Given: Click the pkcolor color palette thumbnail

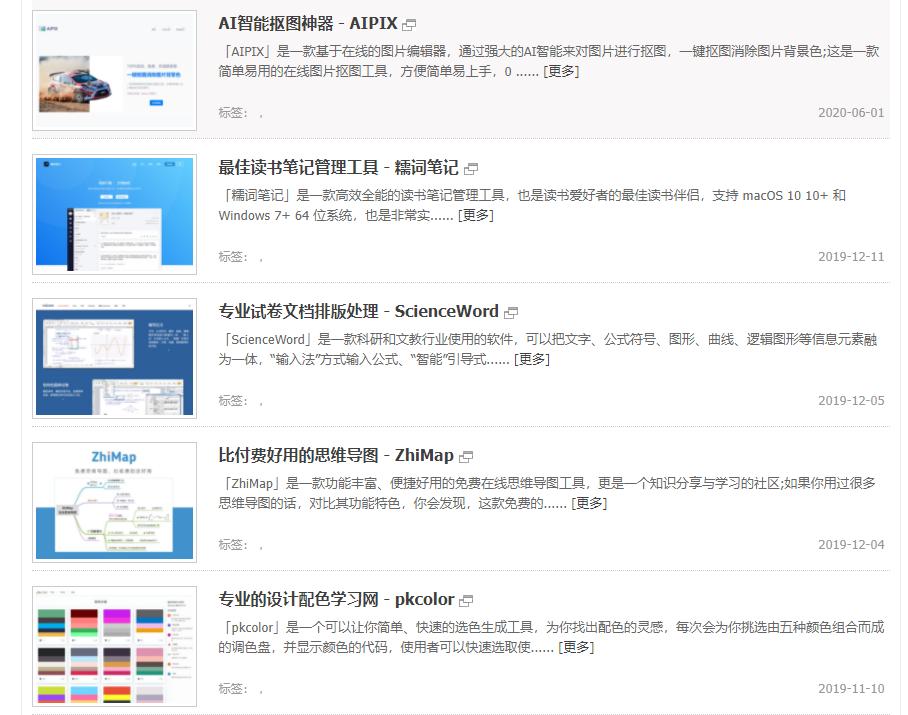Looking at the screenshot, I should click(x=114, y=645).
